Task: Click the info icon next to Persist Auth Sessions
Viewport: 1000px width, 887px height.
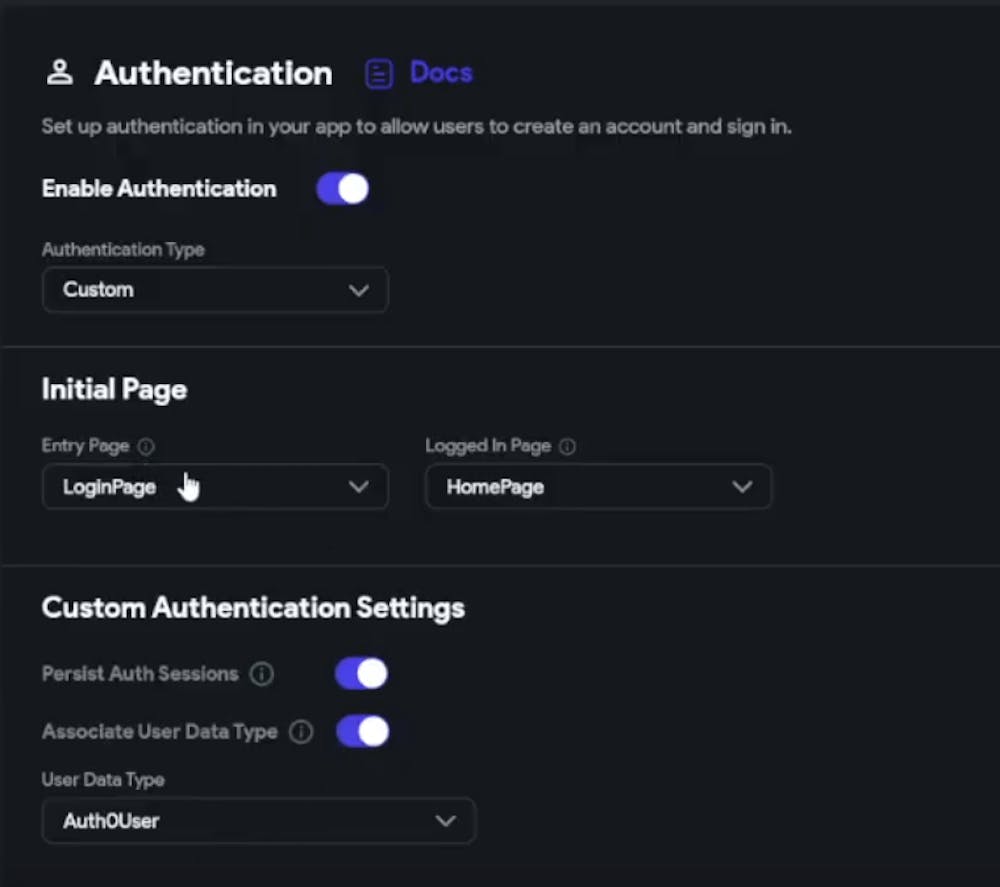Action: click(261, 674)
